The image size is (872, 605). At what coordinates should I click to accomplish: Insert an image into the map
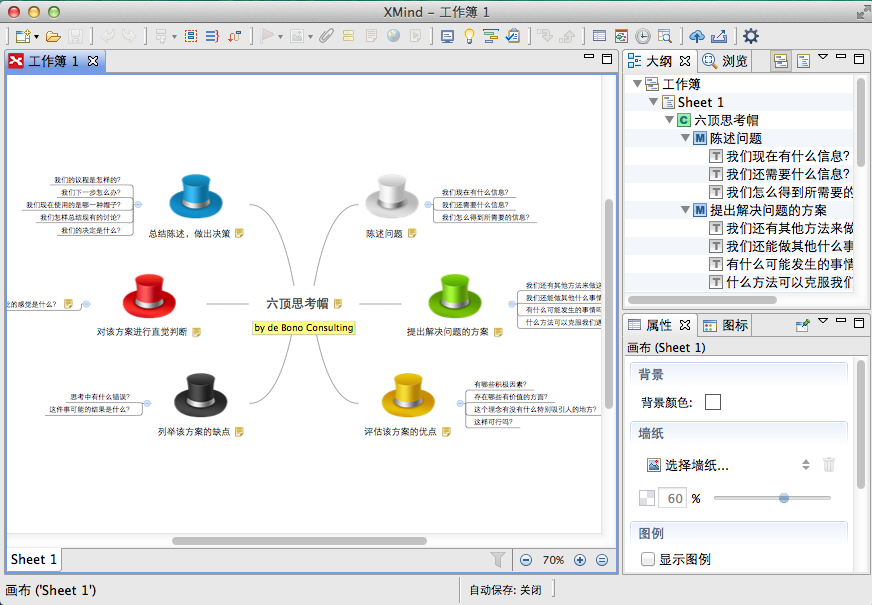pyautogui.click(x=297, y=35)
